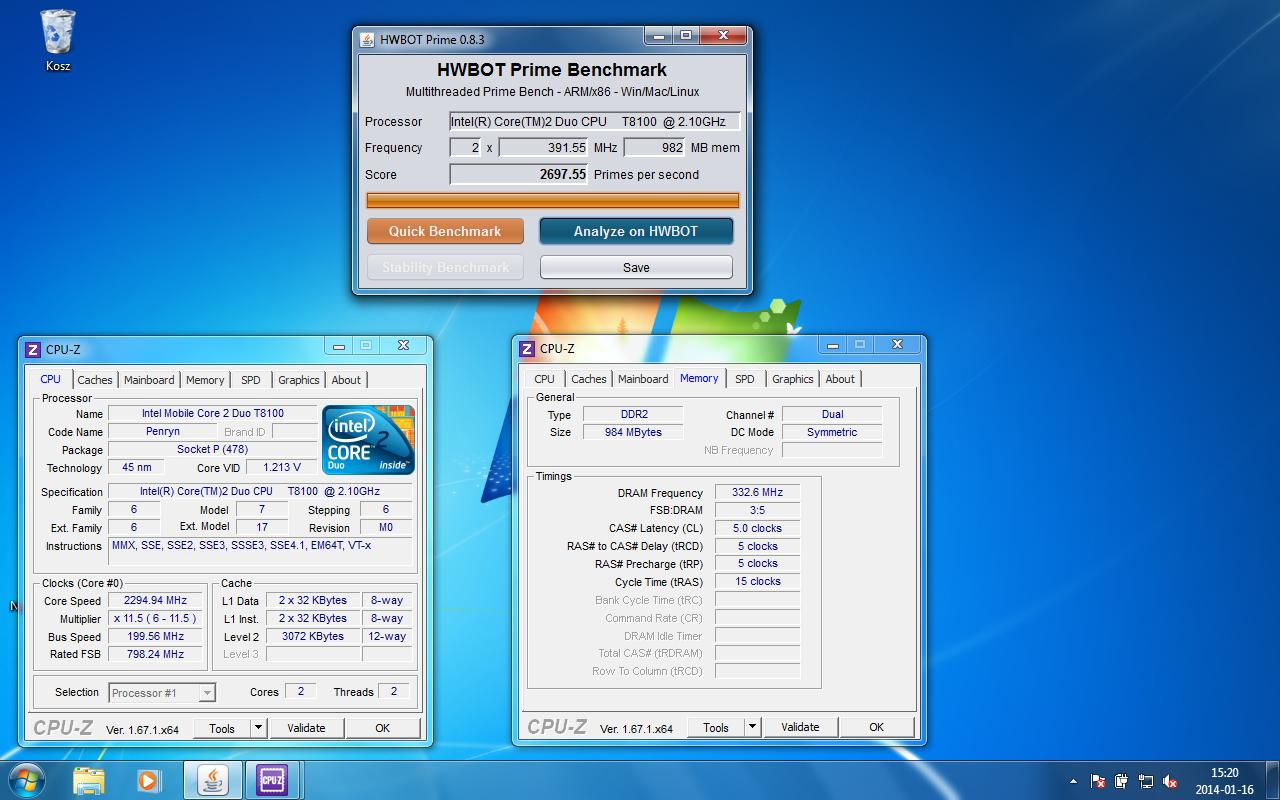Image resolution: width=1280 pixels, height=800 pixels.
Task: Click the Intel Core 2 Duo logo
Action: (368, 440)
